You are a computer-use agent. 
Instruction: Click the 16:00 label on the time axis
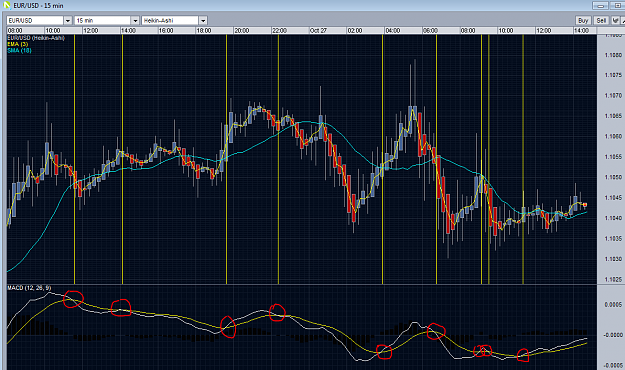[x=166, y=30]
